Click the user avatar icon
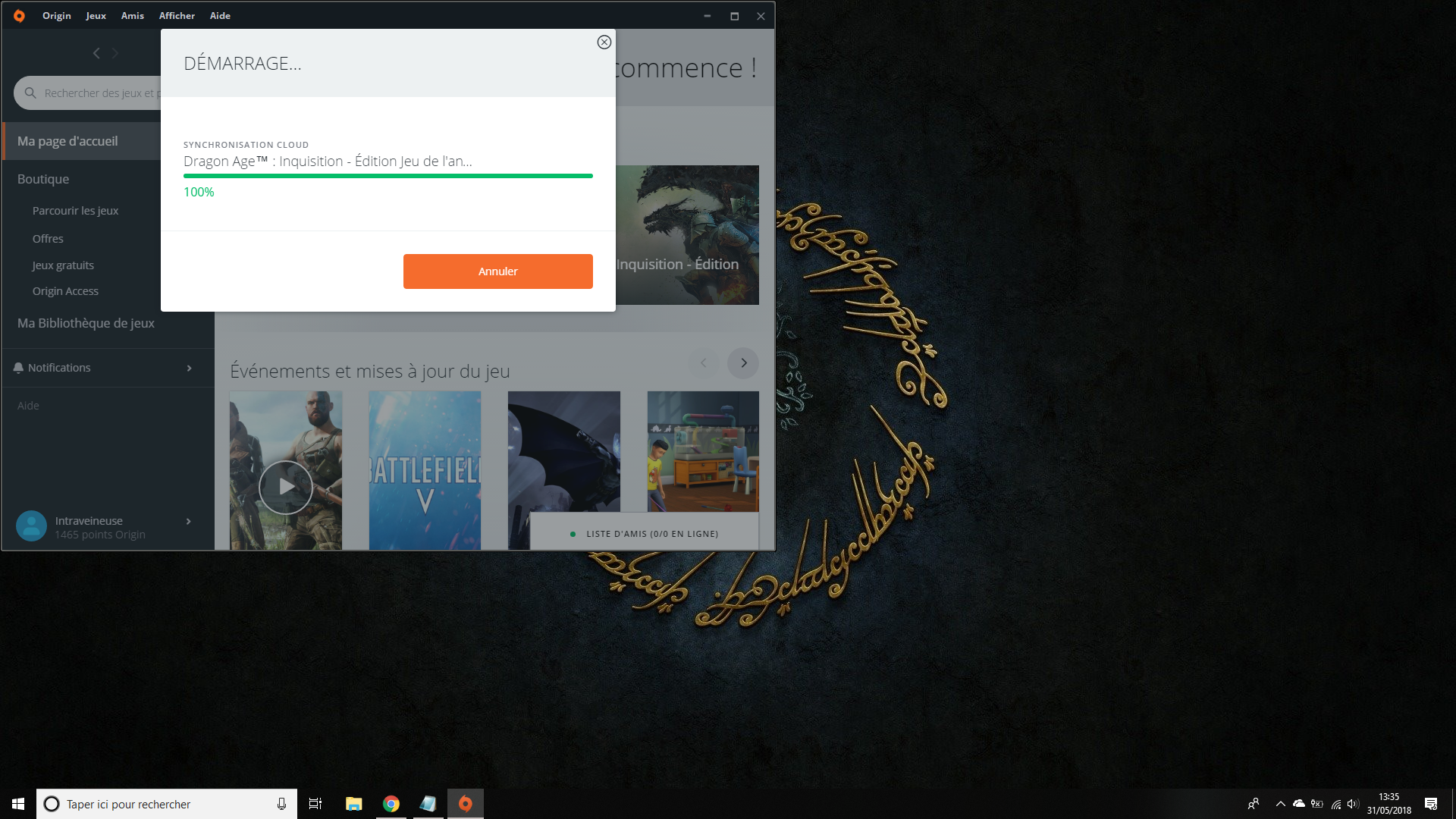 31,526
